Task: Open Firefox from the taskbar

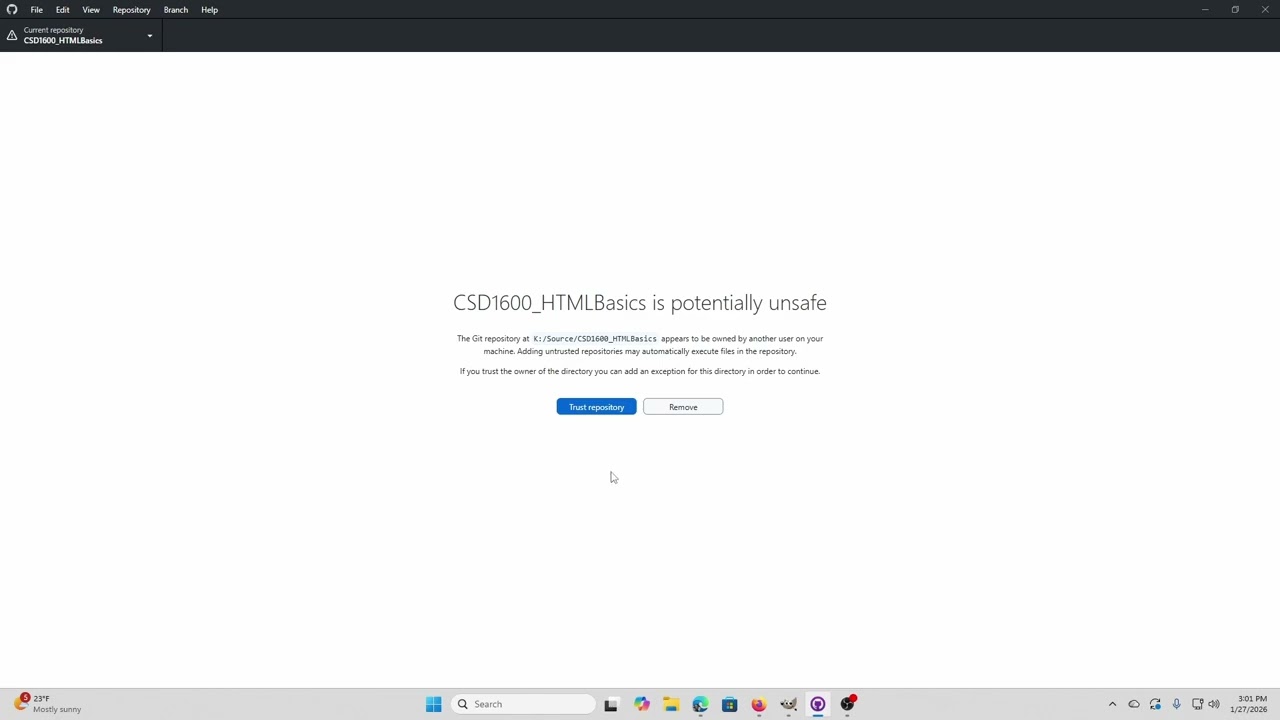Action: coord(759,704)
